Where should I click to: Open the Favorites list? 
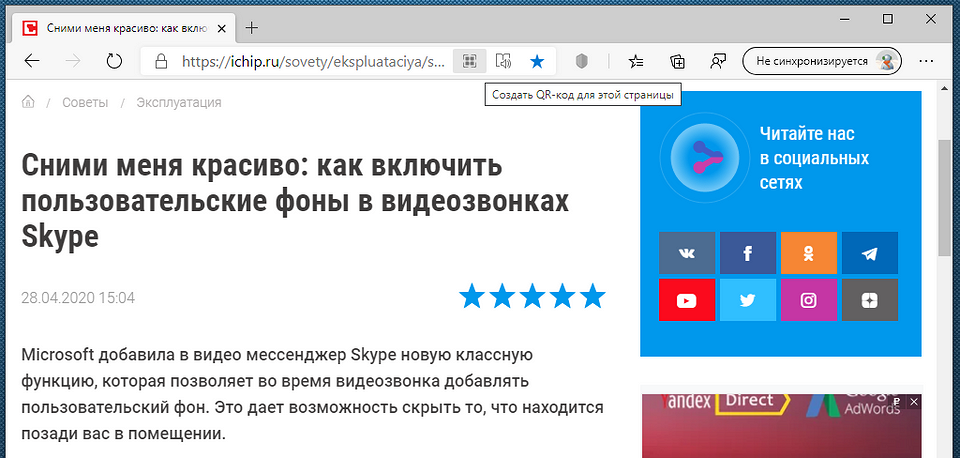636,61
